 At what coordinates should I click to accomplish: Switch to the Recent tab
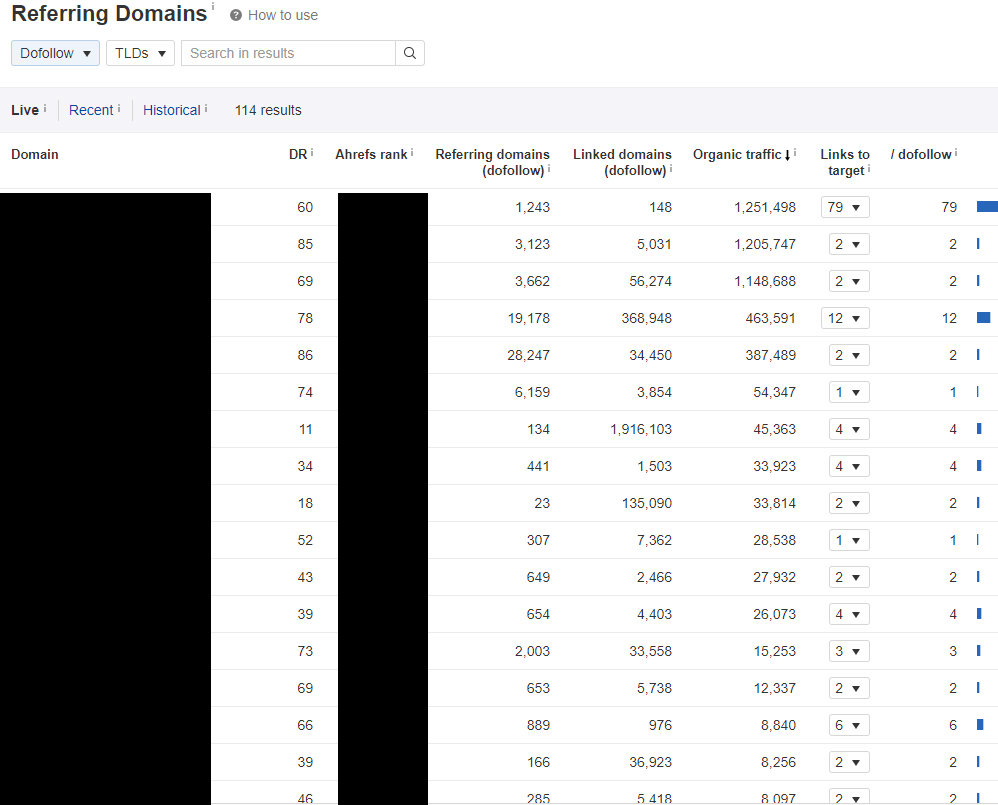point(91,110)
